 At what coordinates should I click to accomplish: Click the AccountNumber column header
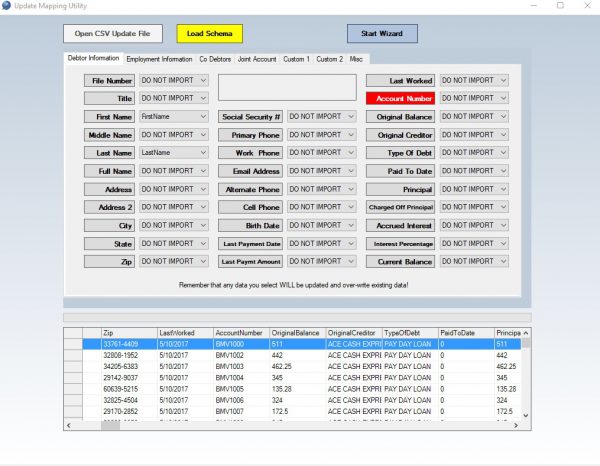click(241, 333)
